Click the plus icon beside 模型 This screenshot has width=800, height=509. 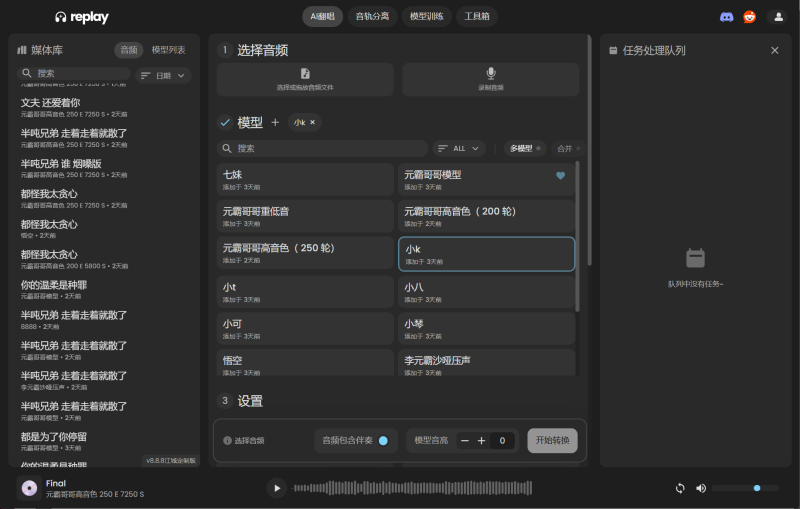tap(275, 122)
